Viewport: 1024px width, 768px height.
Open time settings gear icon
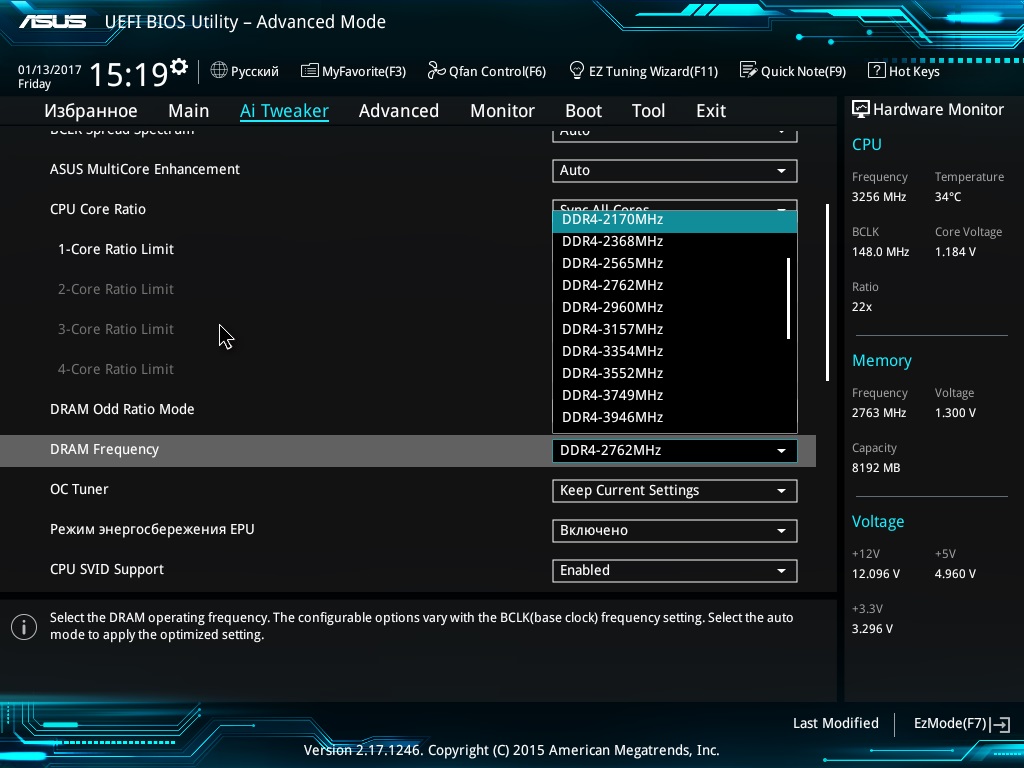179,67
